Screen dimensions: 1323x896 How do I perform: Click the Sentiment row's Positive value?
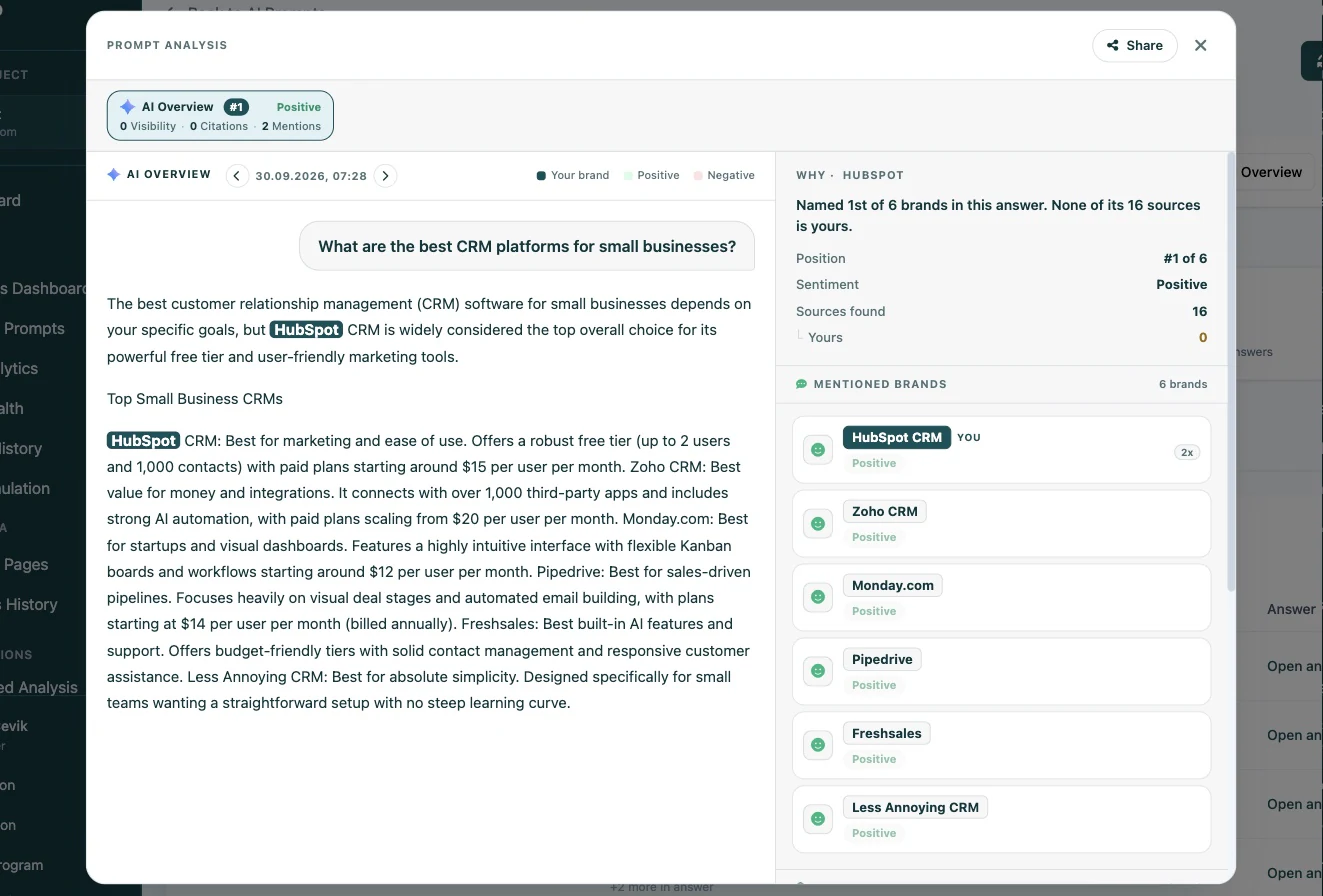pyautogui.click(x=1182, y=284)
